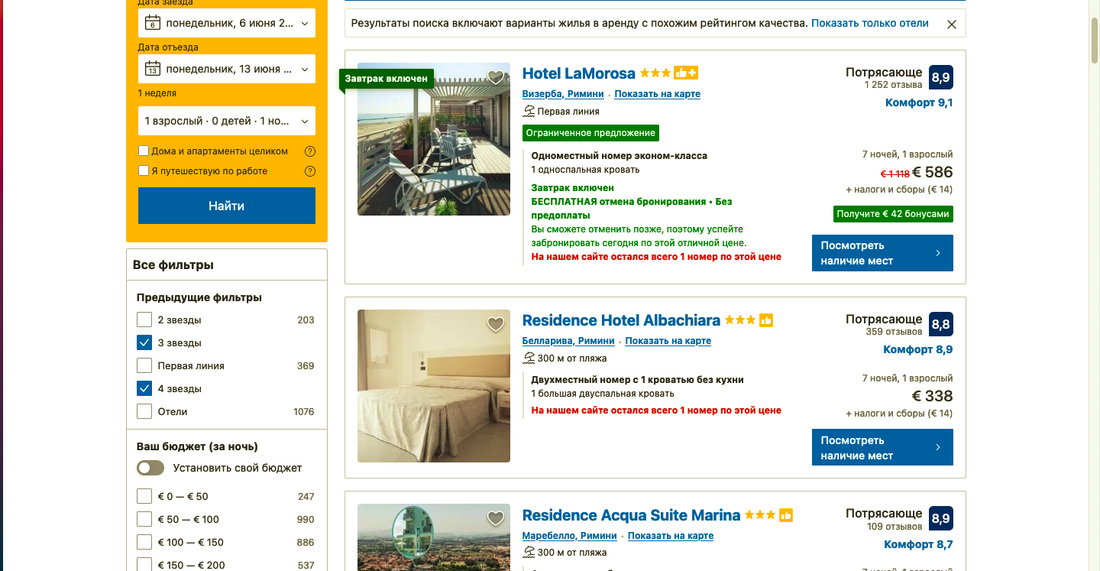Open the help icon beside whole homes option
The width and height of the screenshot is (1100, 571).
tap(310, 151)
